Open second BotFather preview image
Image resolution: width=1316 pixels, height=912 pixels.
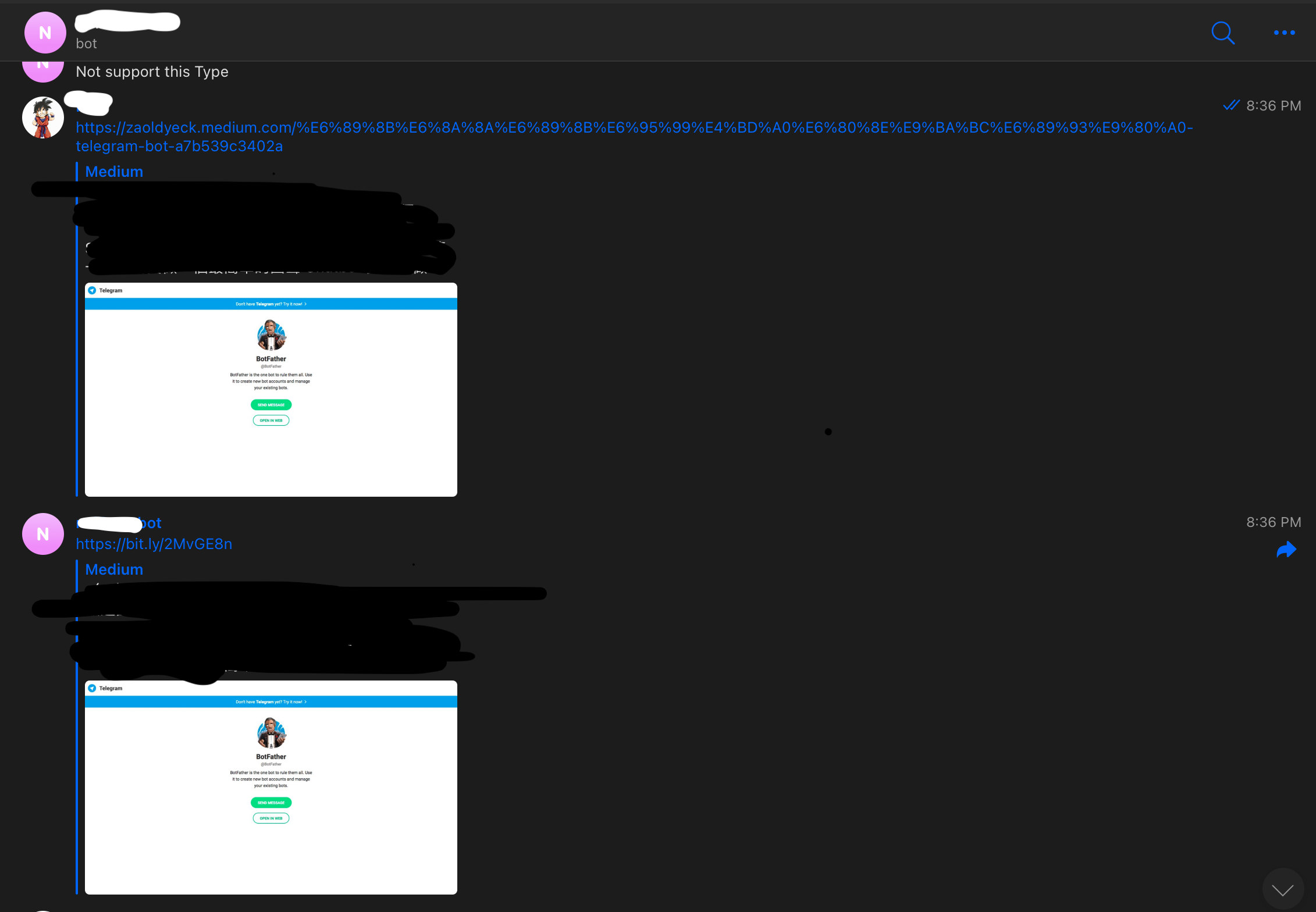[271, 788]
